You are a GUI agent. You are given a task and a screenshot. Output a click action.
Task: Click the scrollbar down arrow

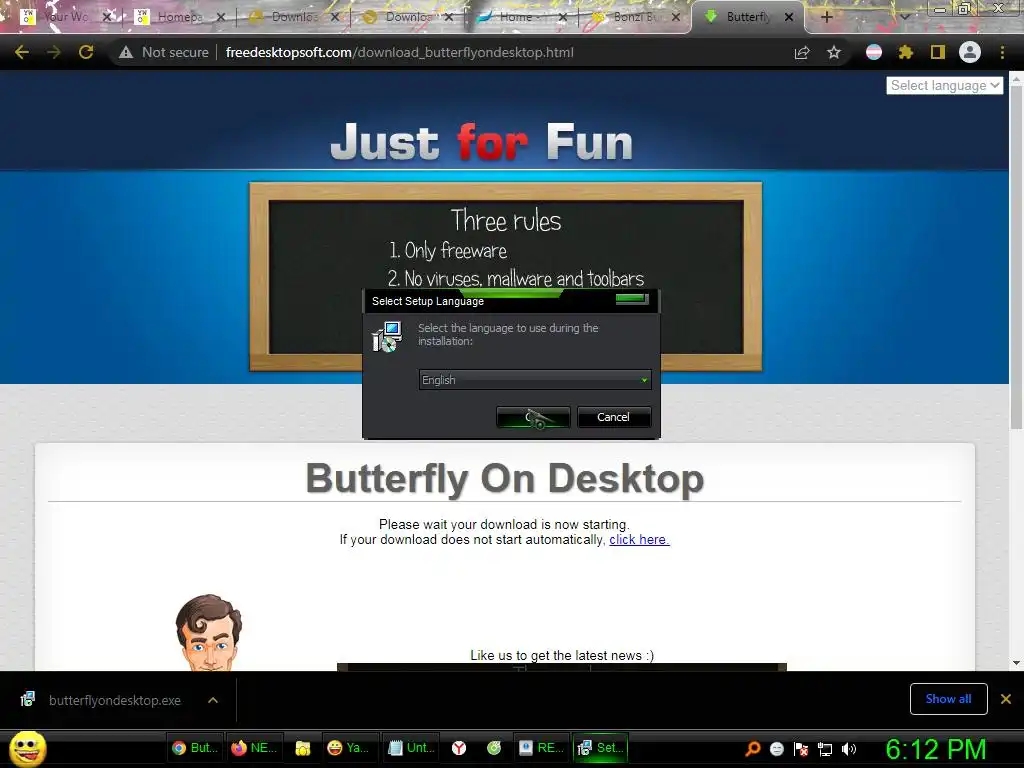click(x=1016, y=663)
